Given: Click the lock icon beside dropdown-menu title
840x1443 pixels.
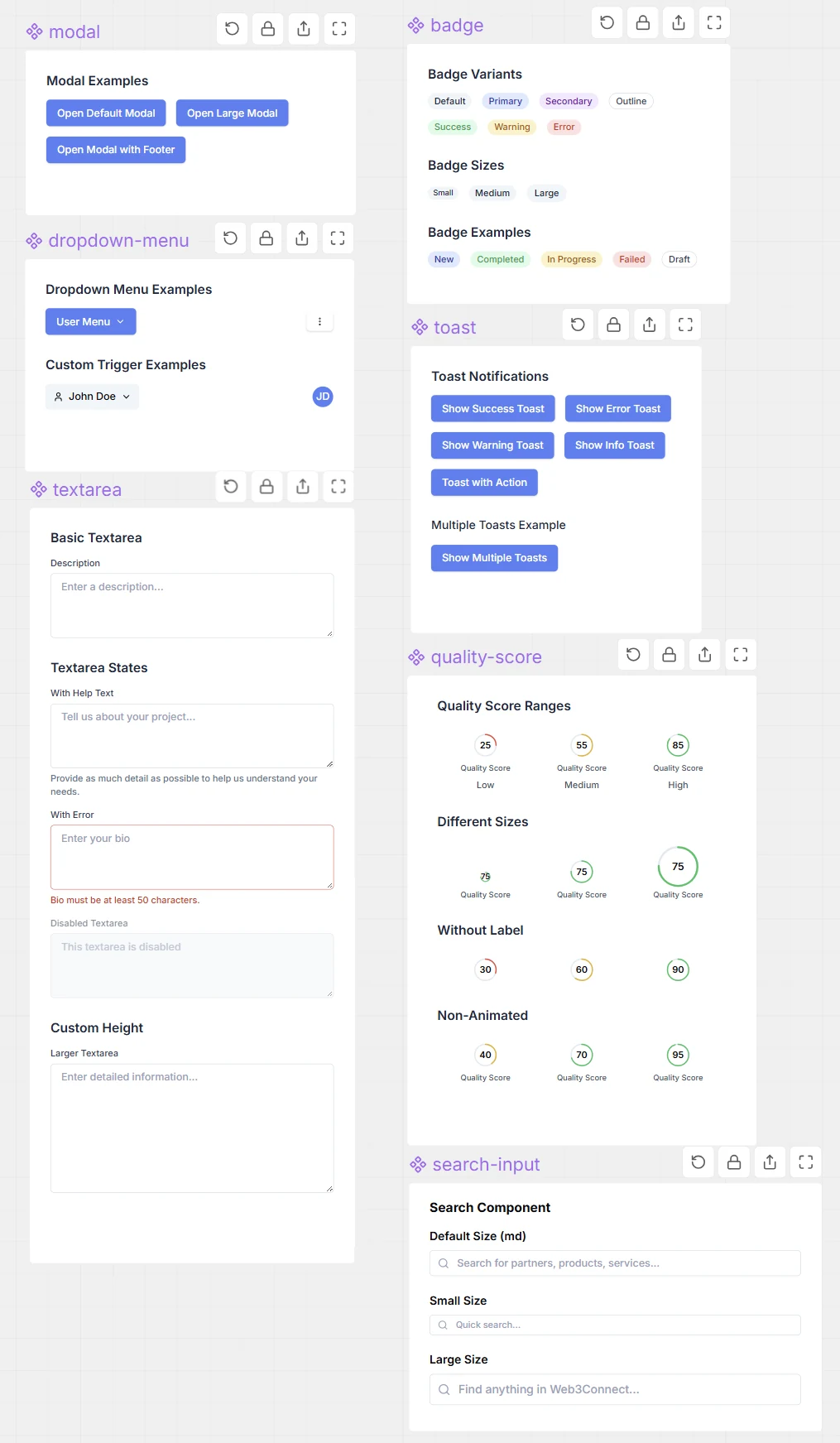Looking at the screenshot, I should pos(266,238).
